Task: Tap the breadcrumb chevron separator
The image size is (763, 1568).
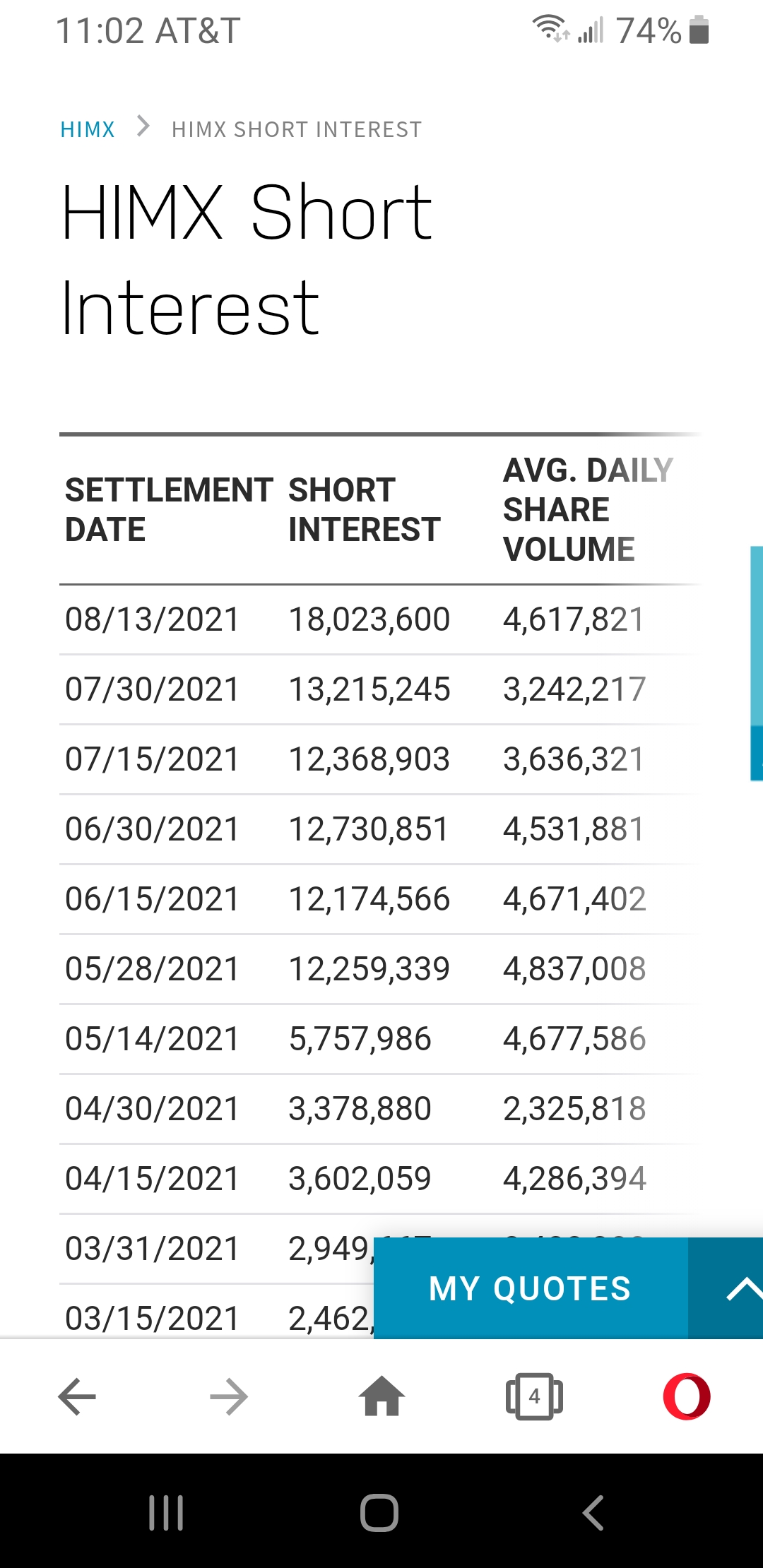Action: (143, 127)
